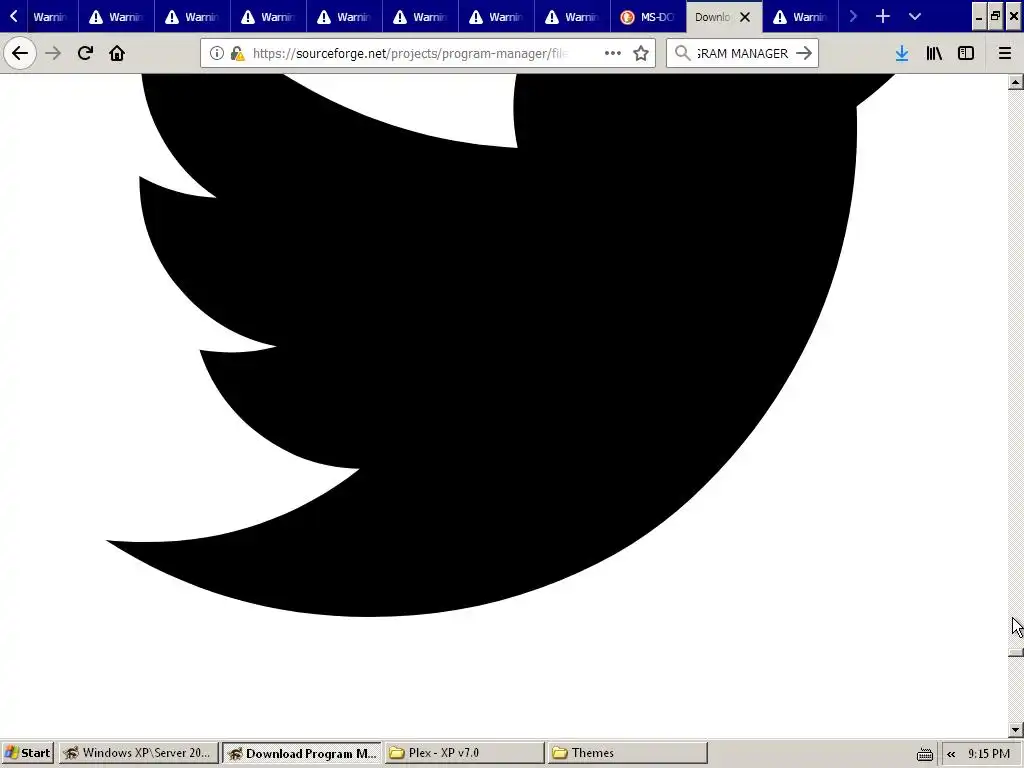This screenshot has height=768, width=1024.
Task: Minimize the browser window
Action: (979, 16)
